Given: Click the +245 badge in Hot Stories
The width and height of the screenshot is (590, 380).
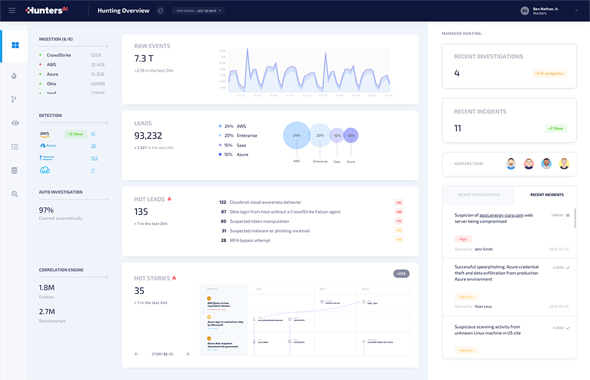Looking at the screenshot, I should (x=401, y=274).
